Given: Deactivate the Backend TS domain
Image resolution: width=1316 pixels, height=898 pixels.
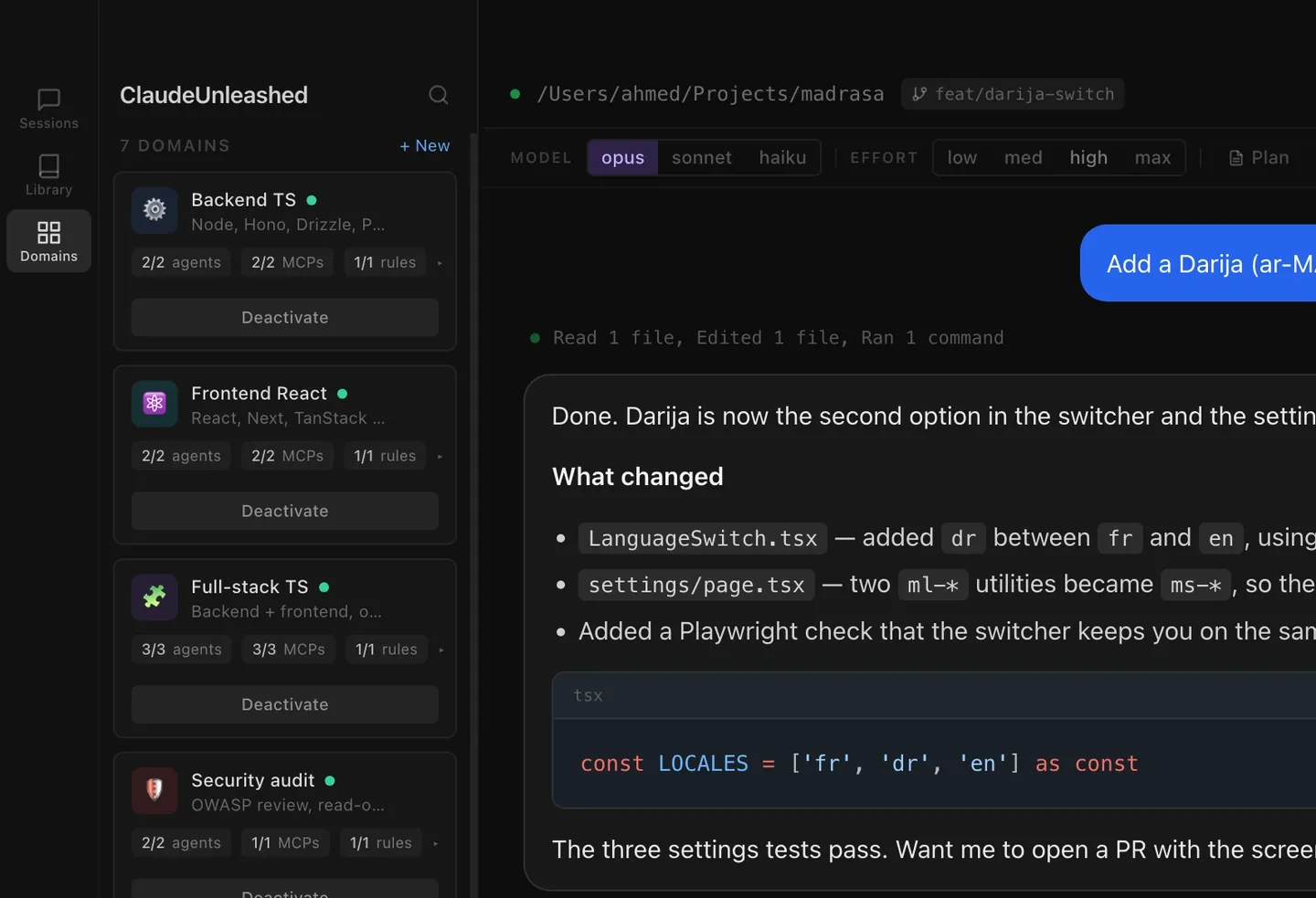Looking at the screenshot, I should tap(285, 317).
